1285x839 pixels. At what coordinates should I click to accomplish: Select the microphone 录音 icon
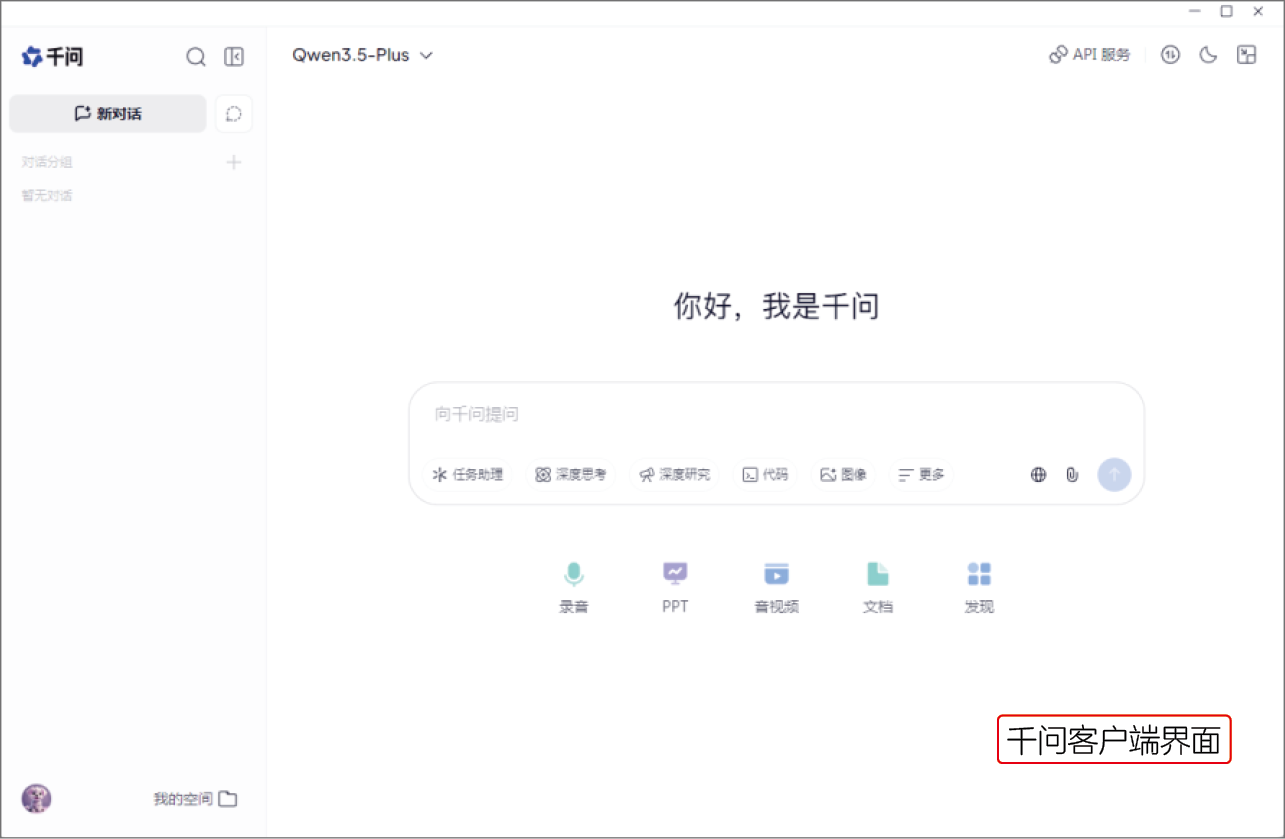tap(573, 574)
